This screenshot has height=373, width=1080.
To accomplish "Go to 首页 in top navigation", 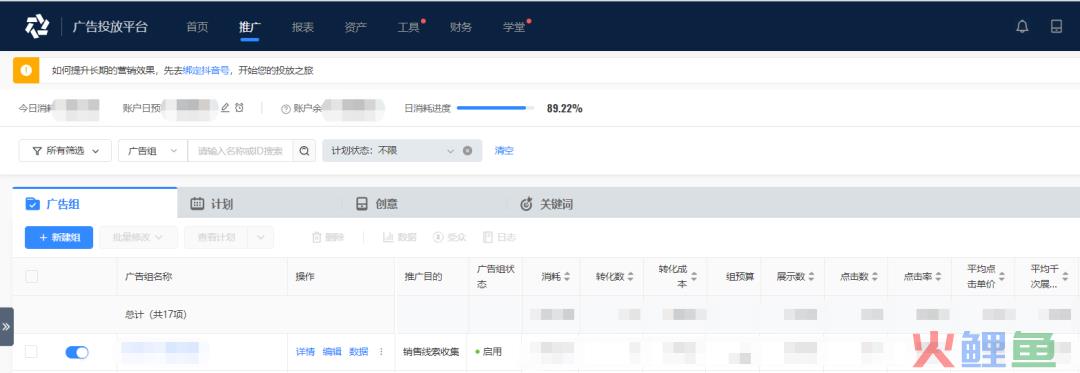I will [x=197, y=27].
